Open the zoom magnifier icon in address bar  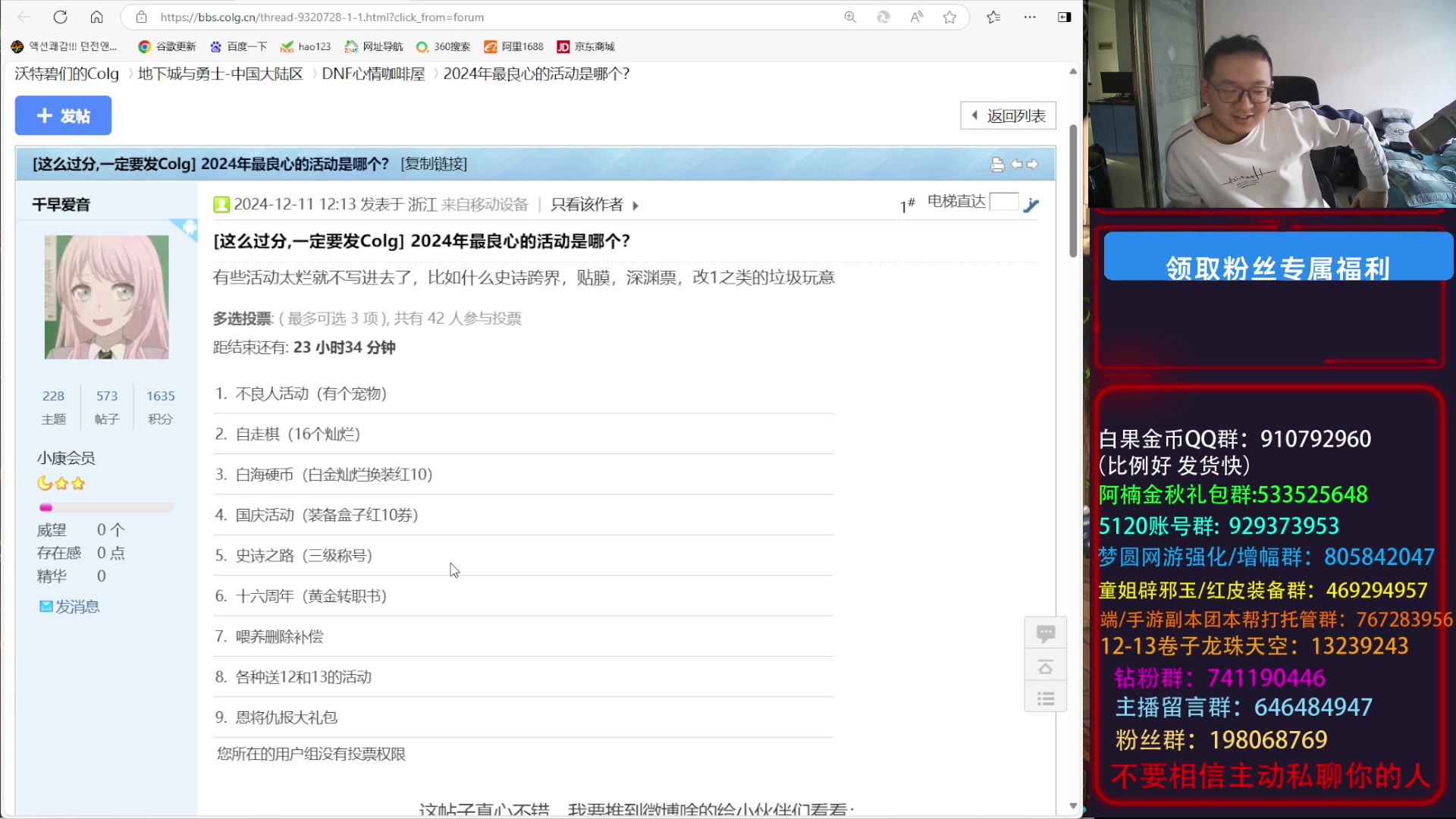click(850, 17)
